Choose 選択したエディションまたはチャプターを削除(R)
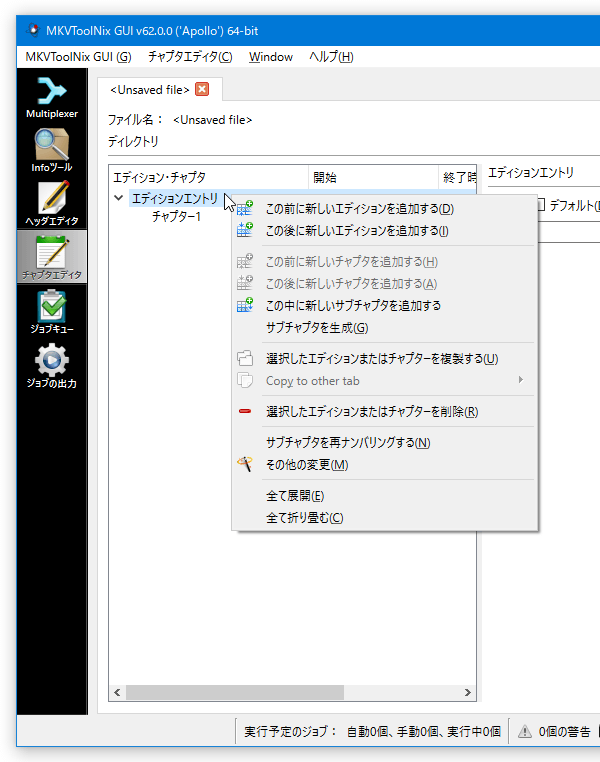This screenshot has height=762, width=600. (385, 412)
